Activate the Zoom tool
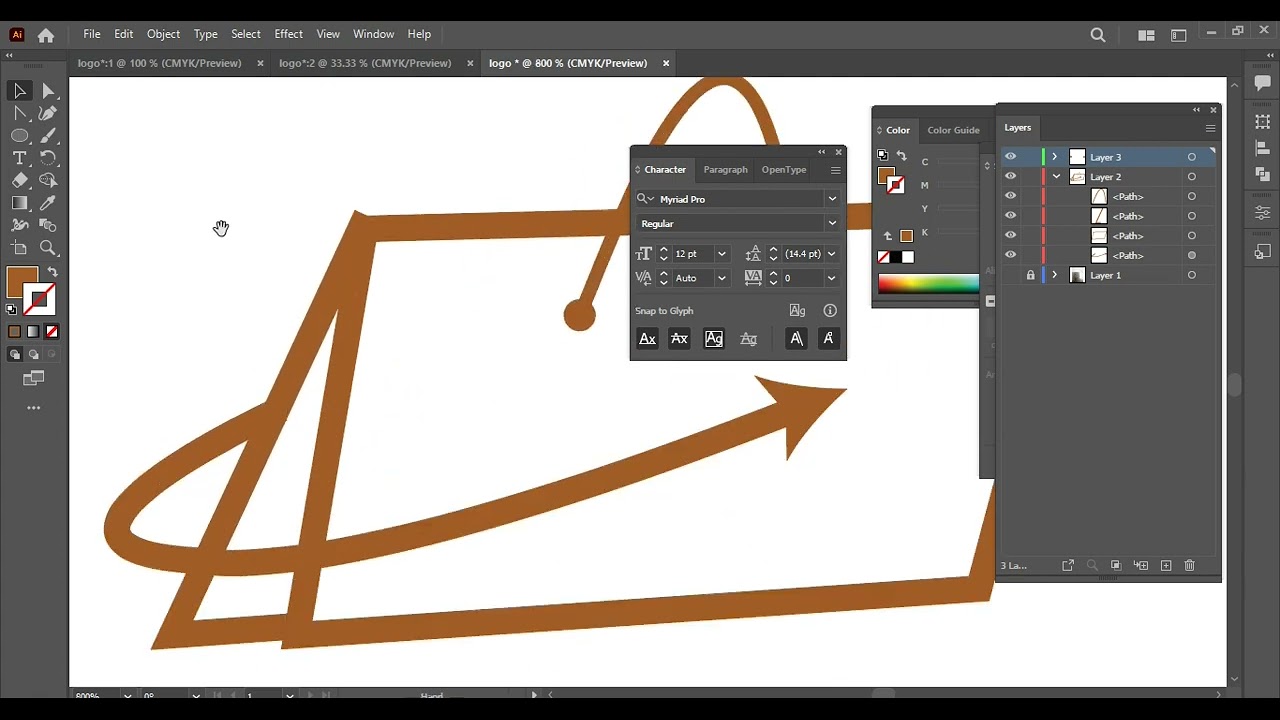The width and height of the screenshot is (1280, 720). (48, 248)
